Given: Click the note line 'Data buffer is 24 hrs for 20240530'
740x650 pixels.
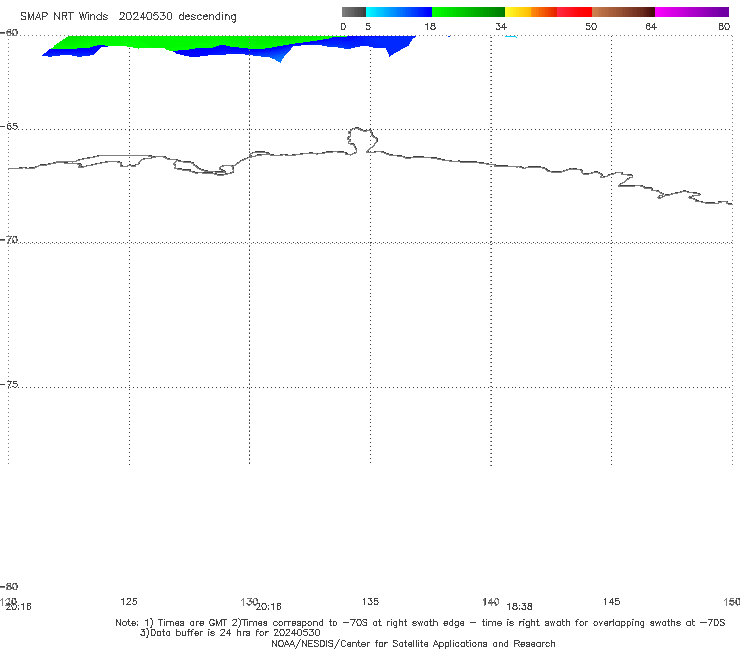Looking at the screenshot, I should (x=230, y=633).
